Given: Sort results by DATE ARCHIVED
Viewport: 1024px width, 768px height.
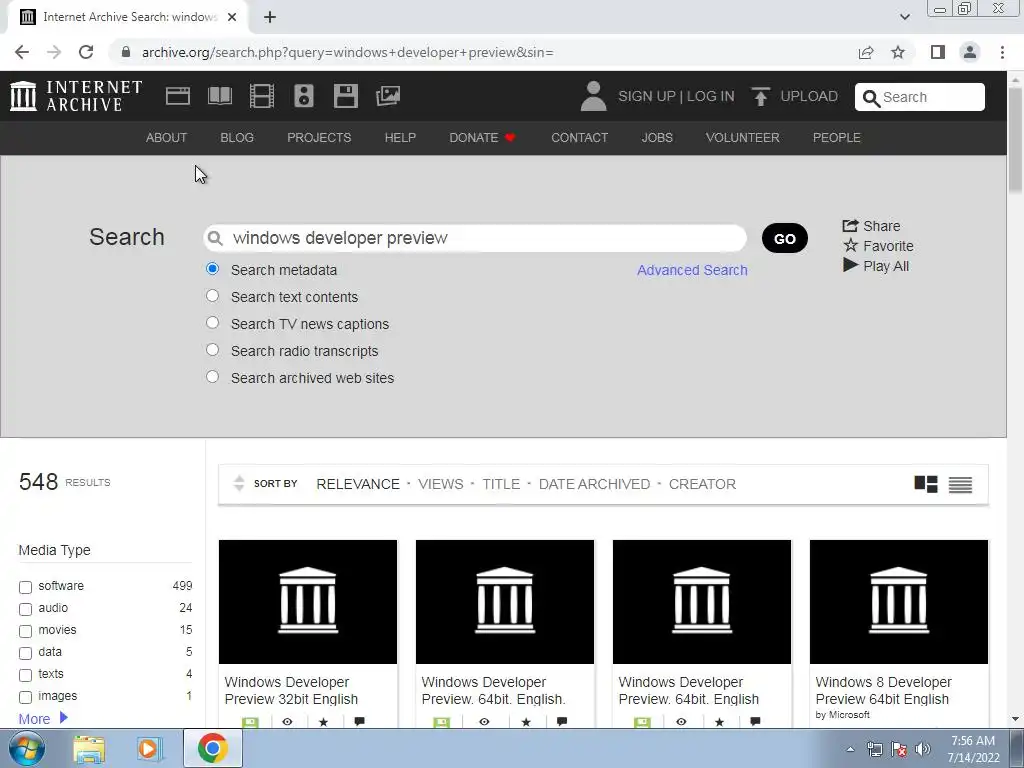Looking at the screenshot, I should coord(594,484).
